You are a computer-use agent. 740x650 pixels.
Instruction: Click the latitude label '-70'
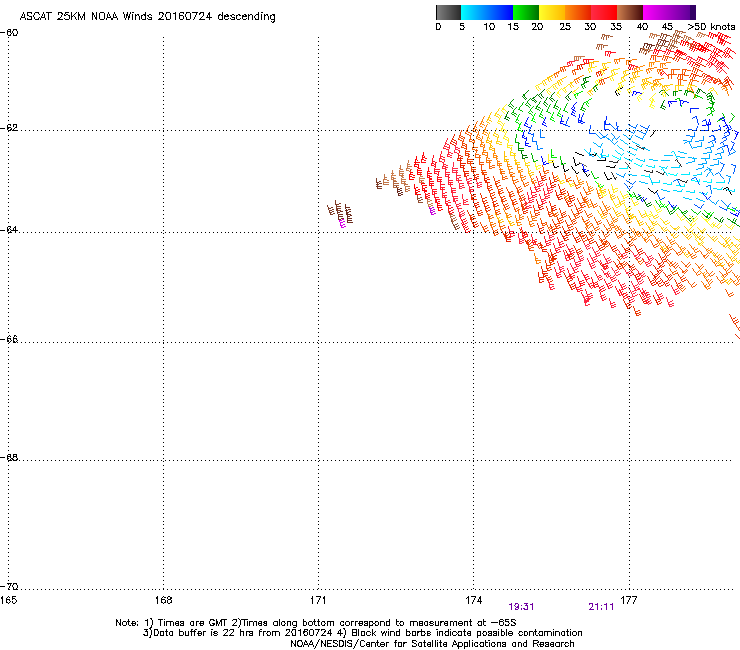pos(9,587)
